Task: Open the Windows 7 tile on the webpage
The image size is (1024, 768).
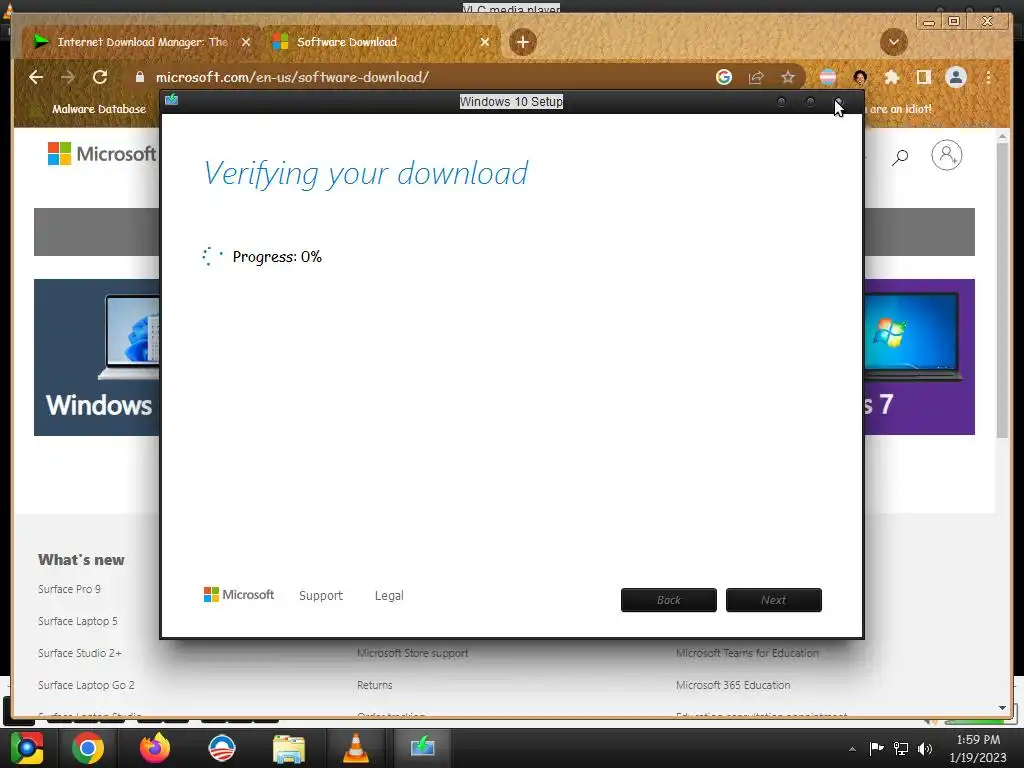Action: click(920, 357)
